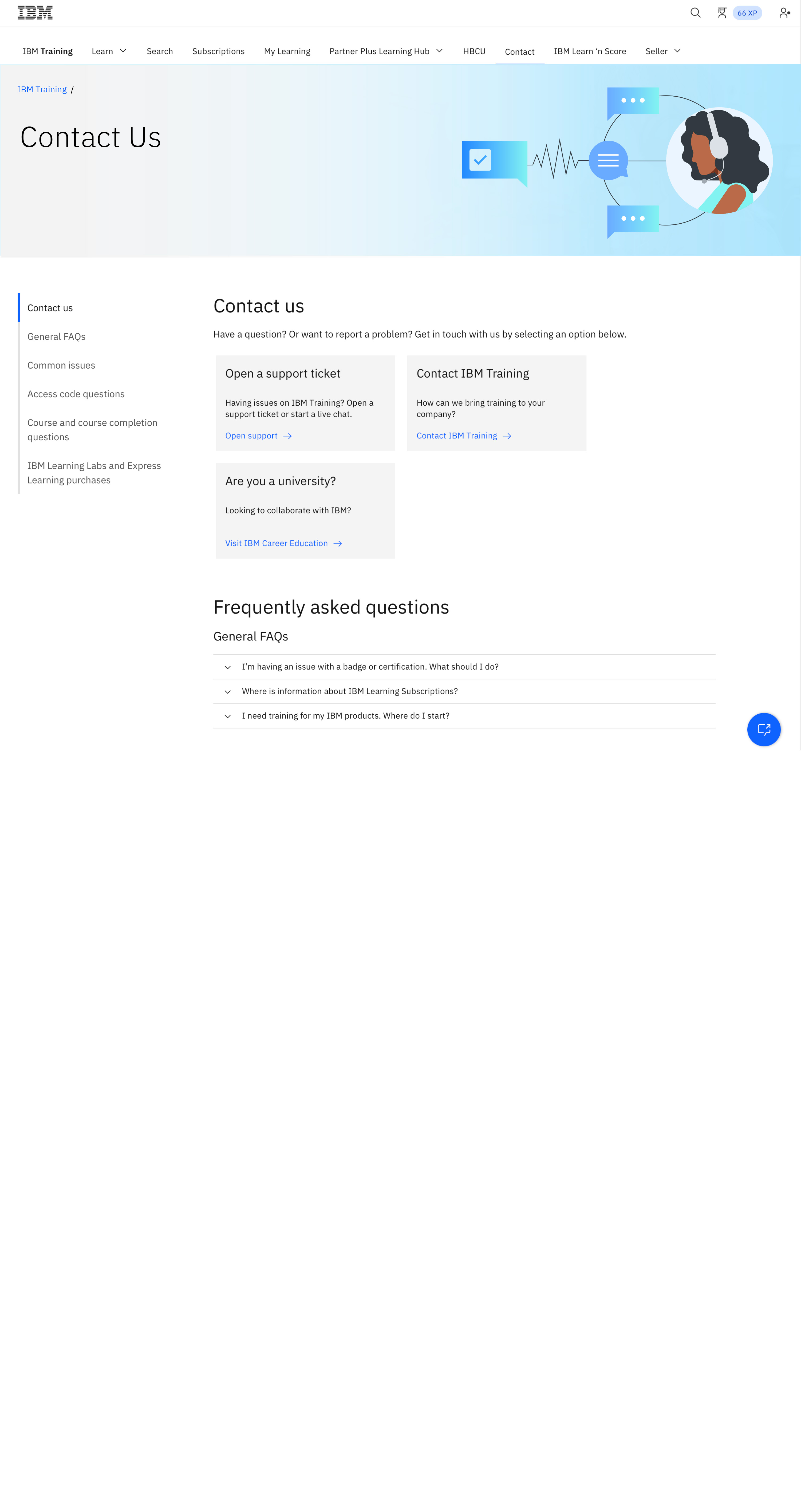This screenshot has width=801, height=1512.
Task: Click the IBM logo
Action: [35, 13]
